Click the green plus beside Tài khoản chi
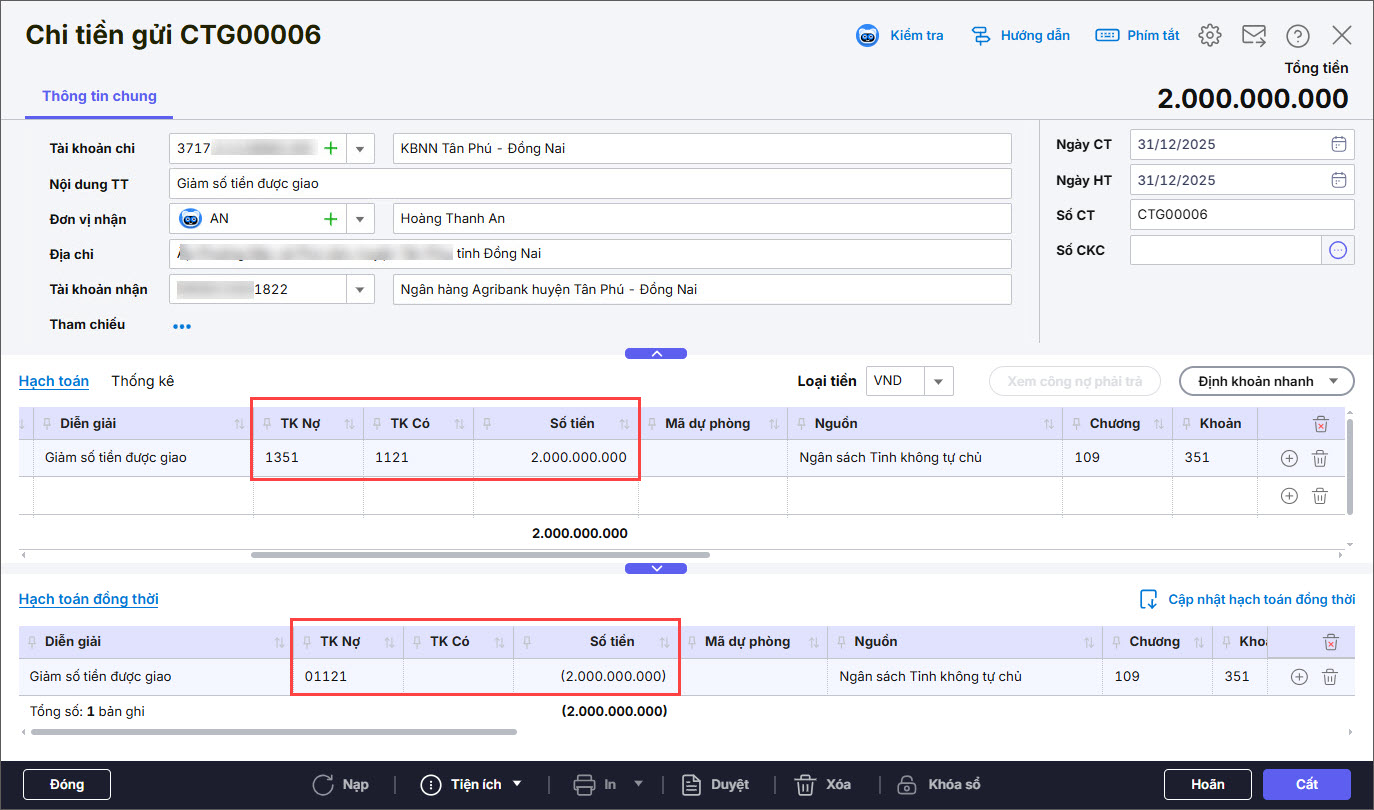 pos(331,149)
